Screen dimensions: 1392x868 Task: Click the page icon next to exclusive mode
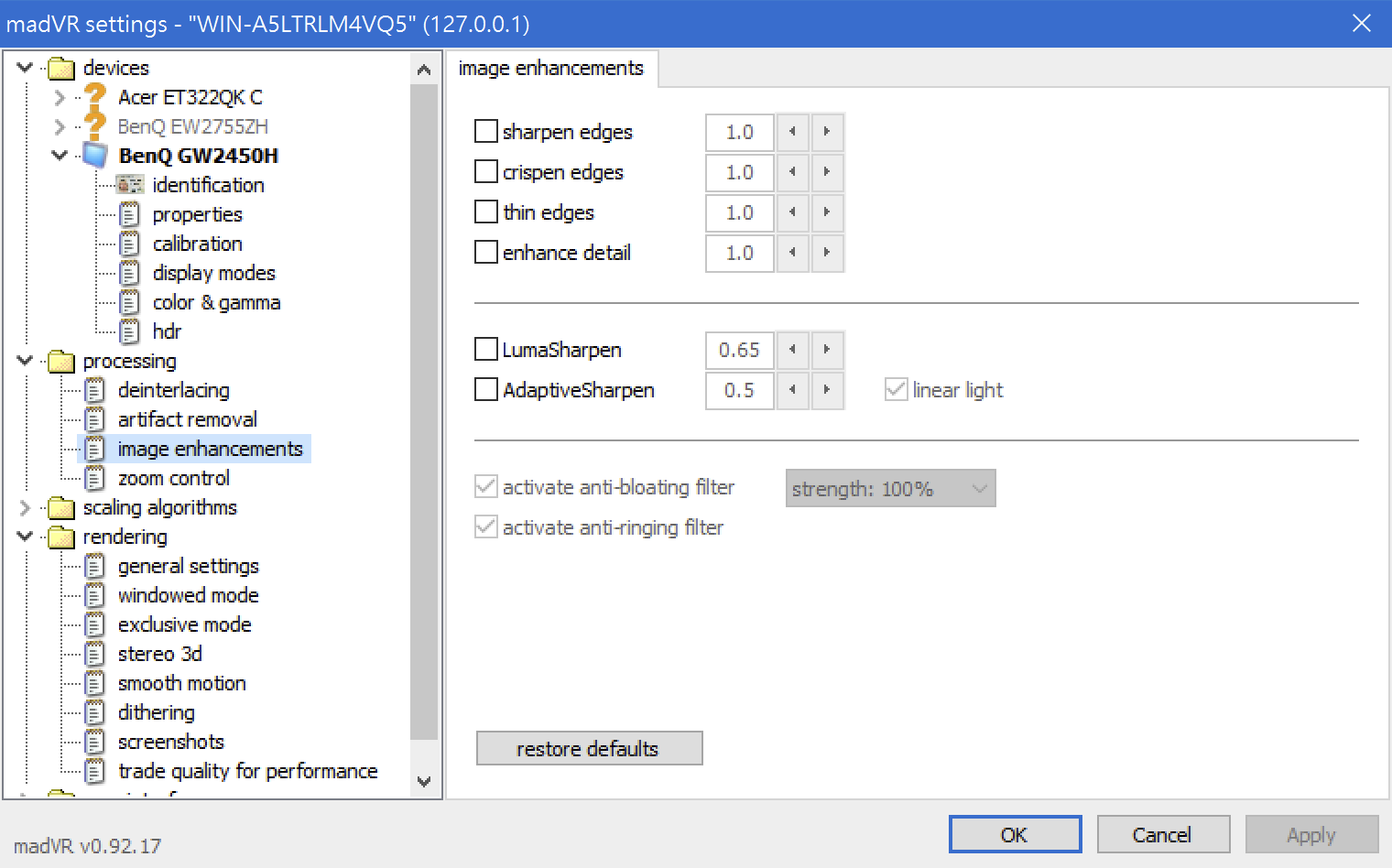click(95, 624)
